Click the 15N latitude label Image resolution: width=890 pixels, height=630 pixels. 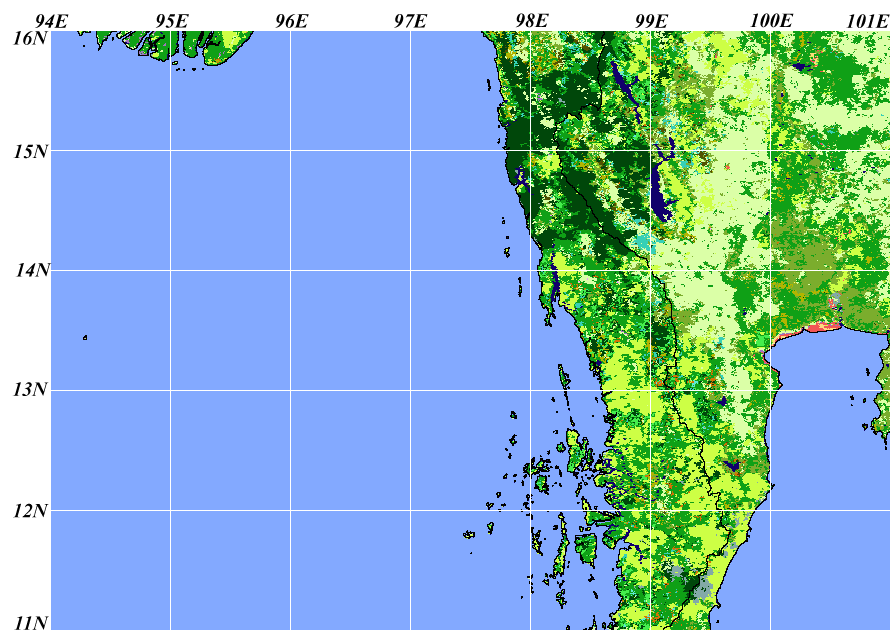tap(31, 152)
